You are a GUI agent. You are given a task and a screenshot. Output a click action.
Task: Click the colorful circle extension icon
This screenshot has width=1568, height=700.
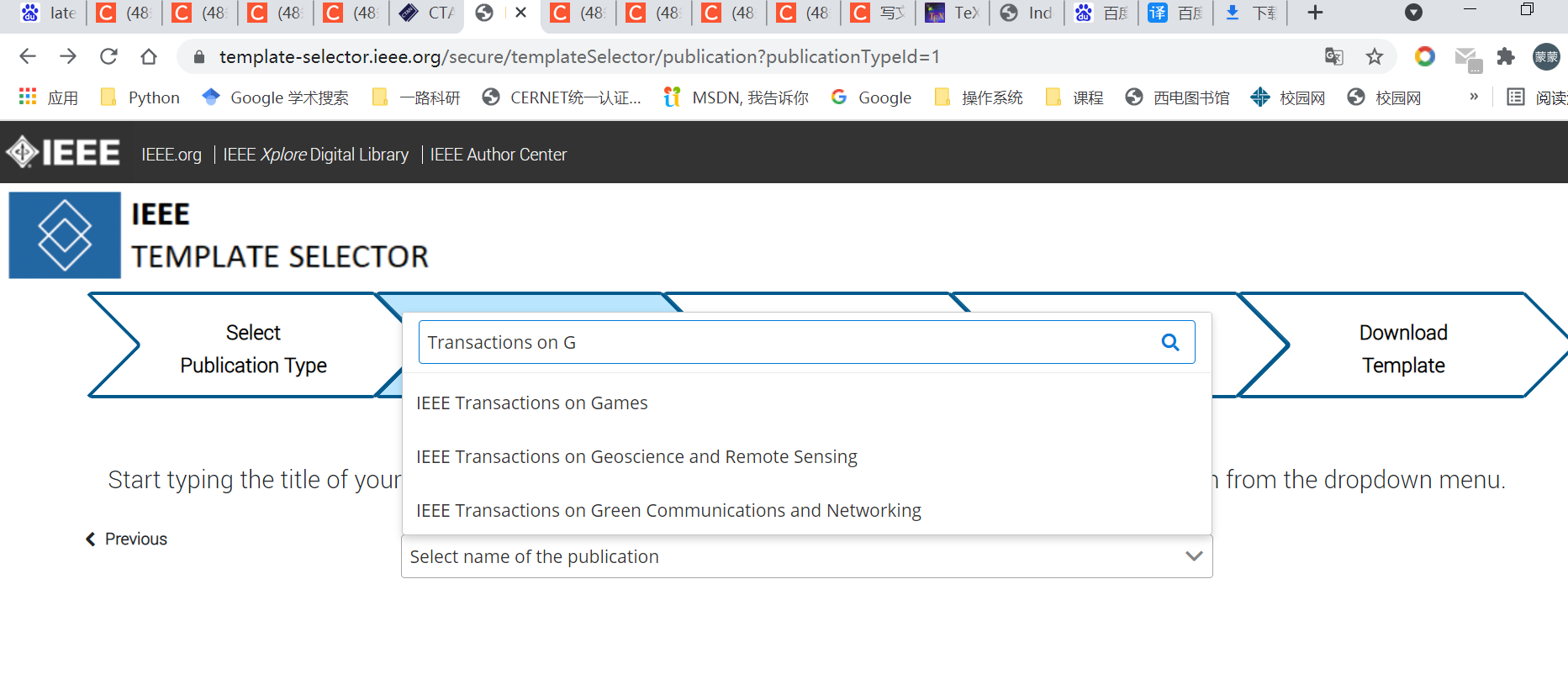click(1425, 56)
